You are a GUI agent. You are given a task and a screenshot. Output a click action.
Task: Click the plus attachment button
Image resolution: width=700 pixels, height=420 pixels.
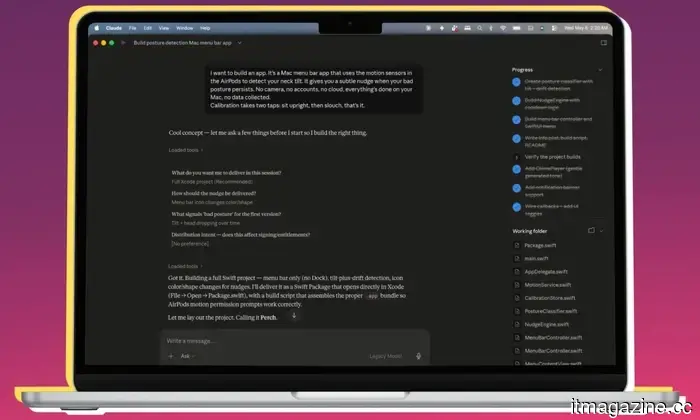(171, 356)
